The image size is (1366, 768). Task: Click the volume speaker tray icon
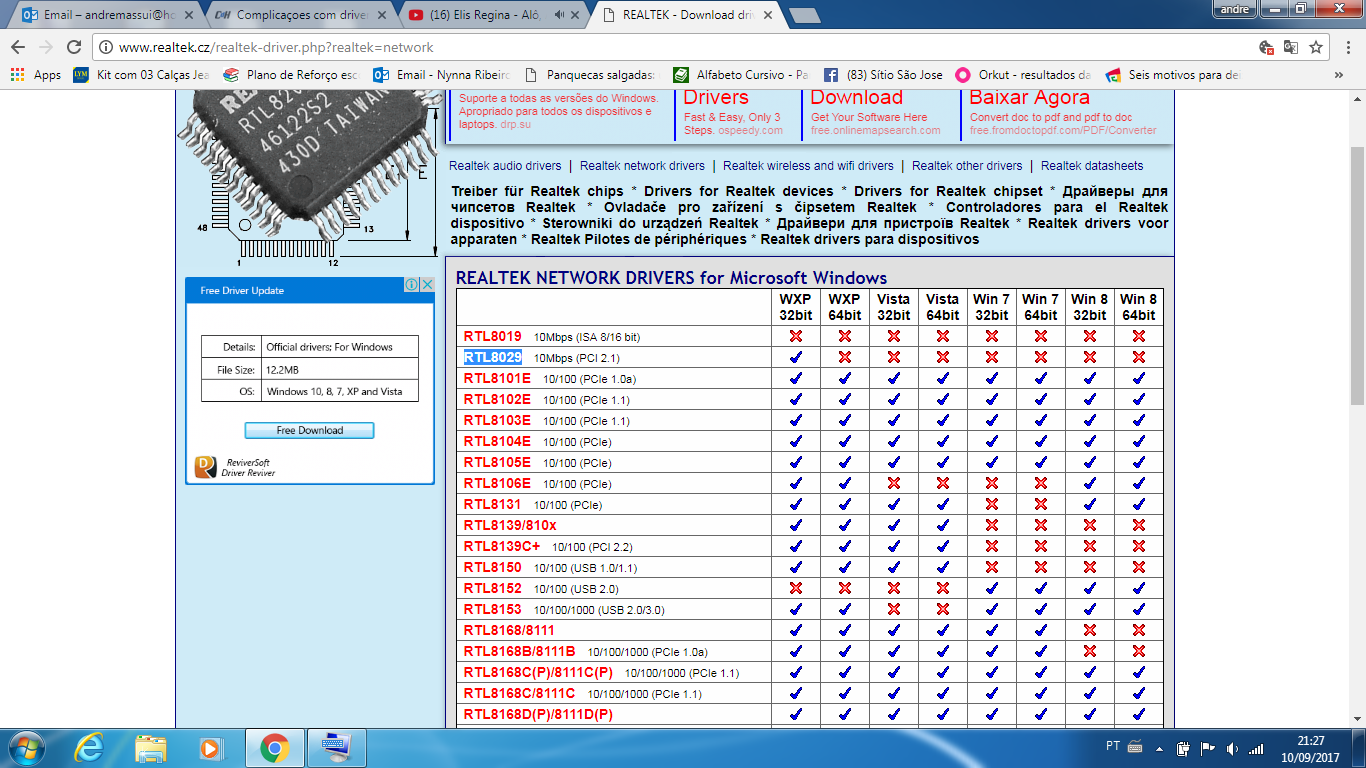(1232, 748)
